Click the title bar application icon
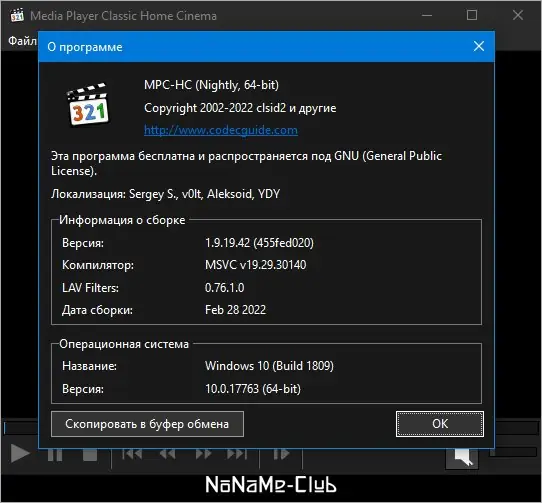Screen dimensions: 542x503 click(x=17, y=15)
